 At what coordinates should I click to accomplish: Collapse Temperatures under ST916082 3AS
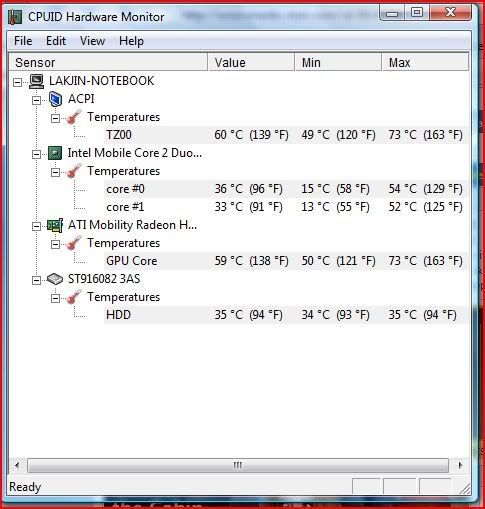click(x=56, y=298)
